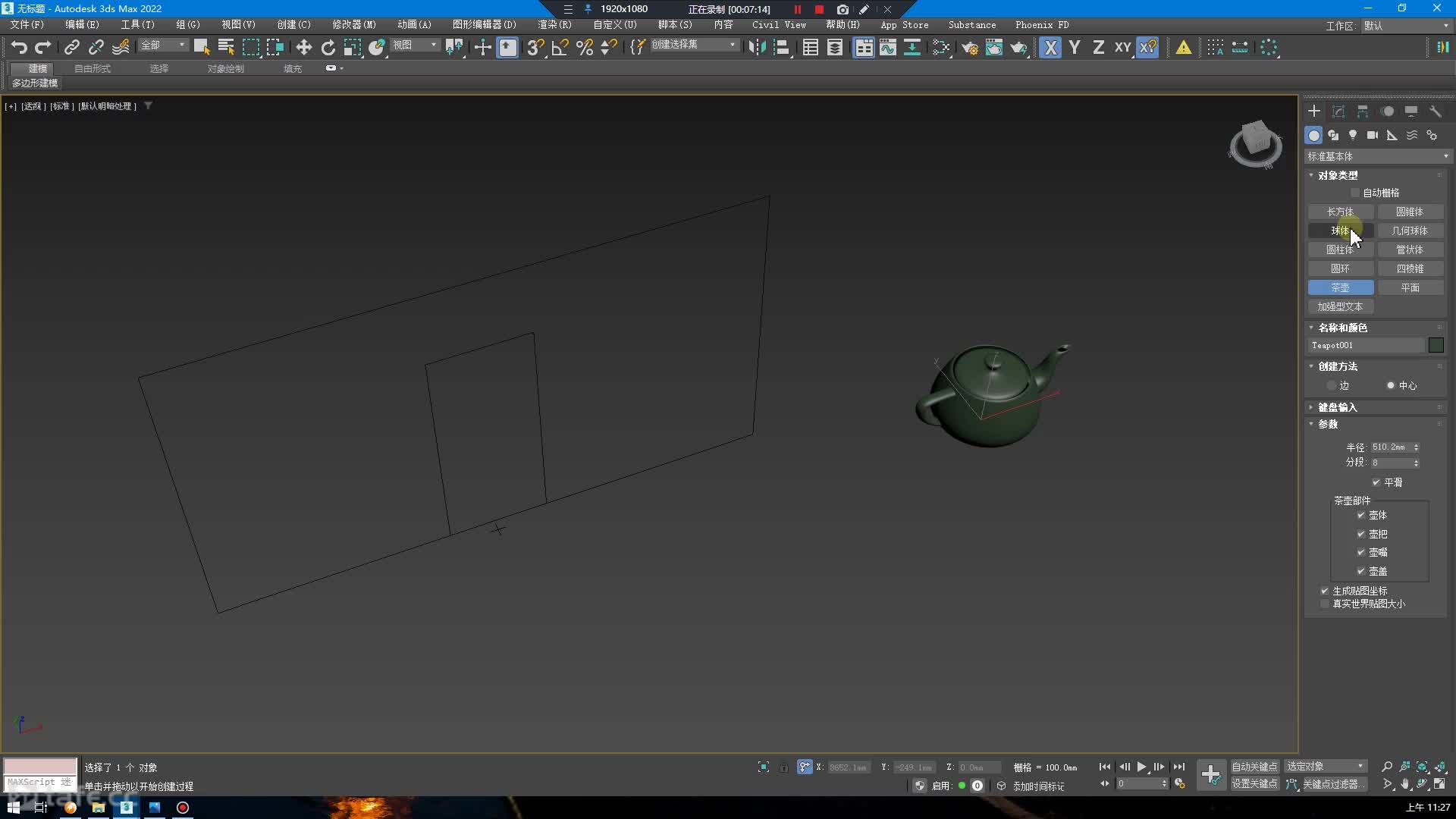1456x819 pixels.
Task: Click the viewport filter funnel icon
Action: point(149,105)
